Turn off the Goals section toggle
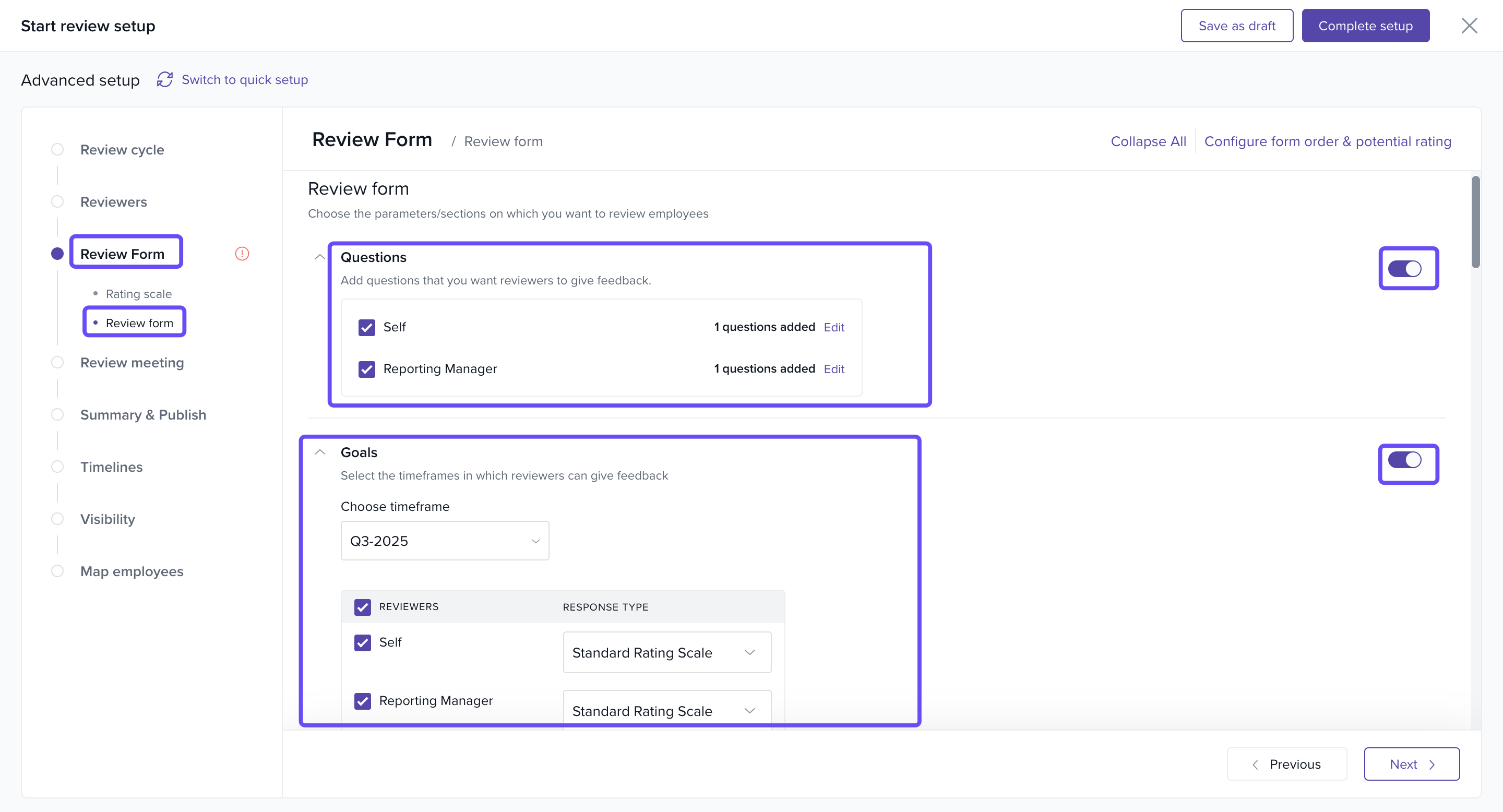The image size is (1503, 812). [1404, 460]
